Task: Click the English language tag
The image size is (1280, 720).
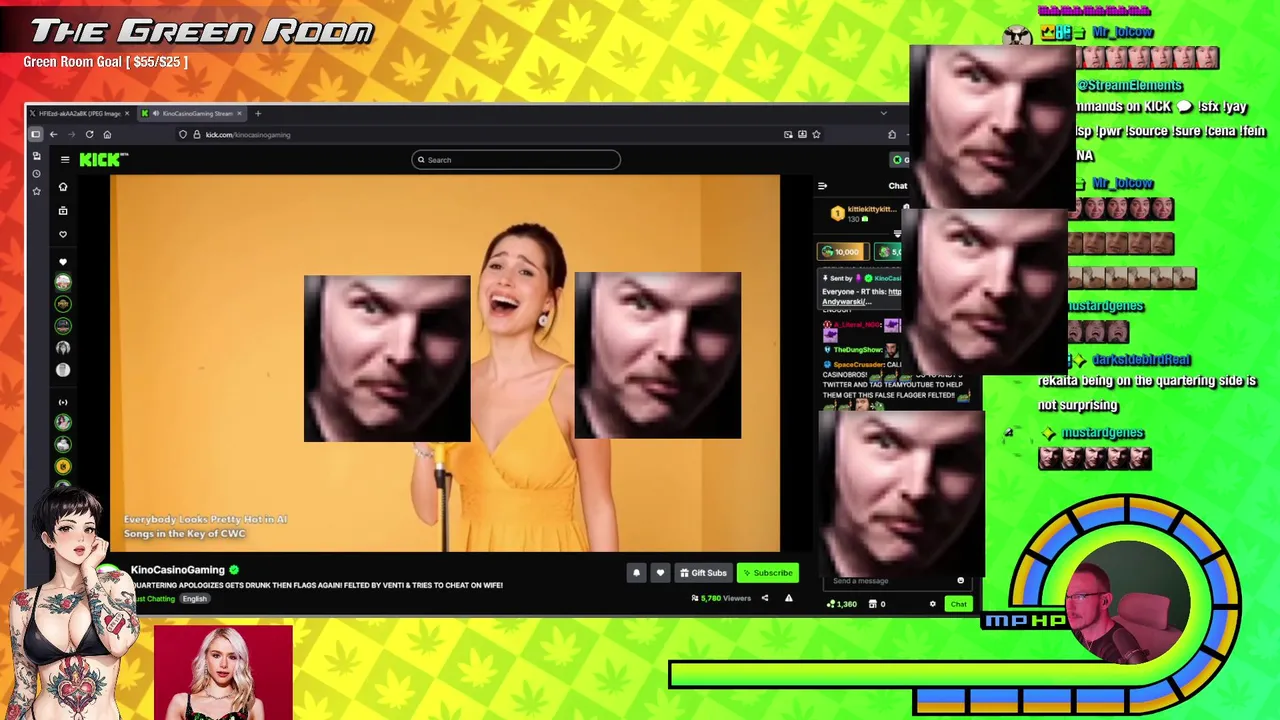Action: [194, 599]
